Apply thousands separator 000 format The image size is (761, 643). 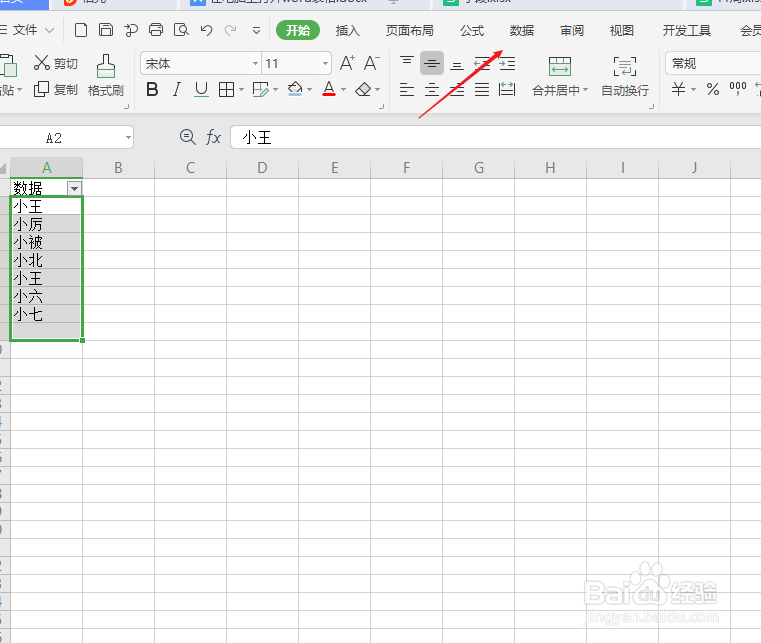coord(738,88)
